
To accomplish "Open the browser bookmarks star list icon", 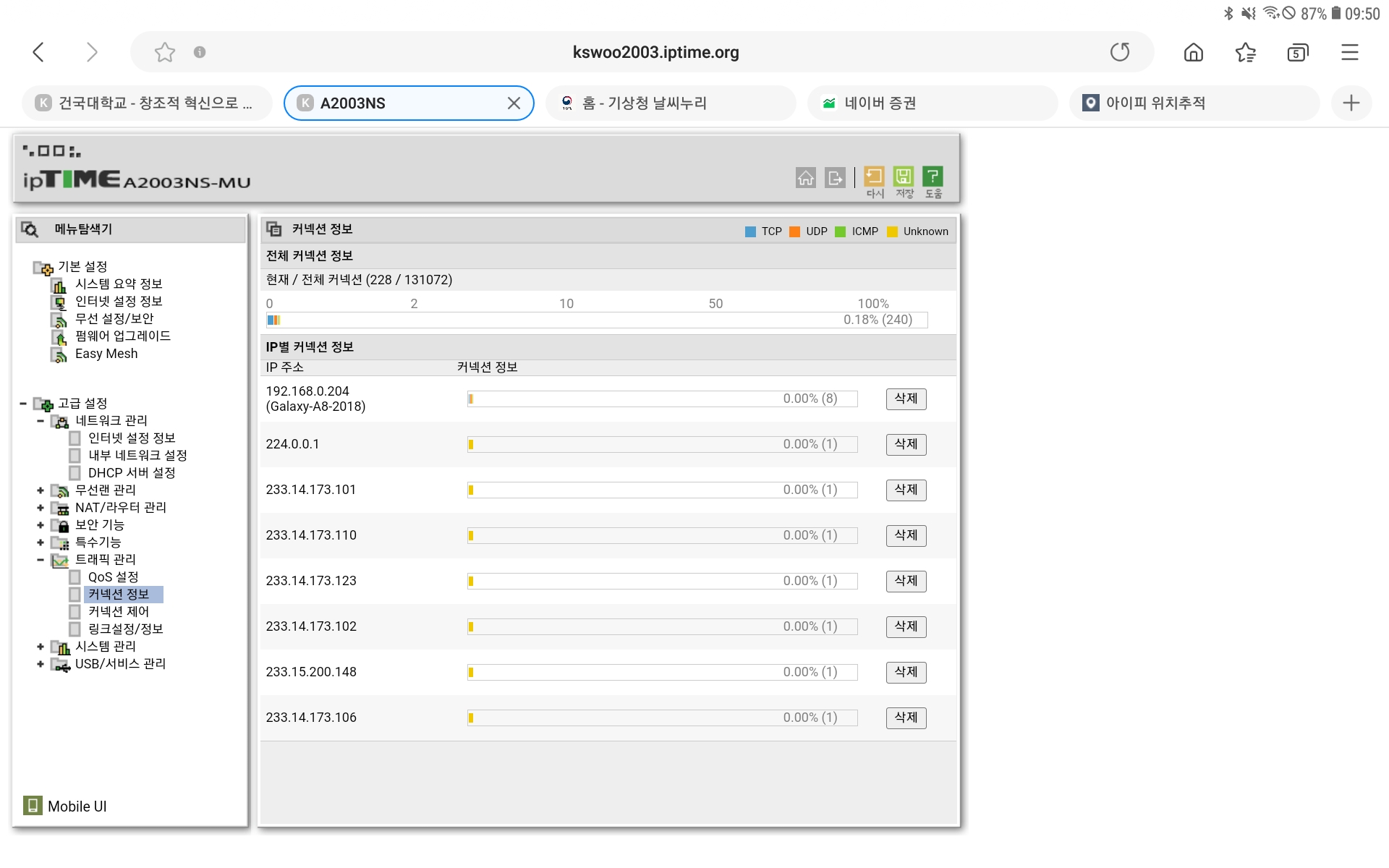I will click(x=1246, y=52).
